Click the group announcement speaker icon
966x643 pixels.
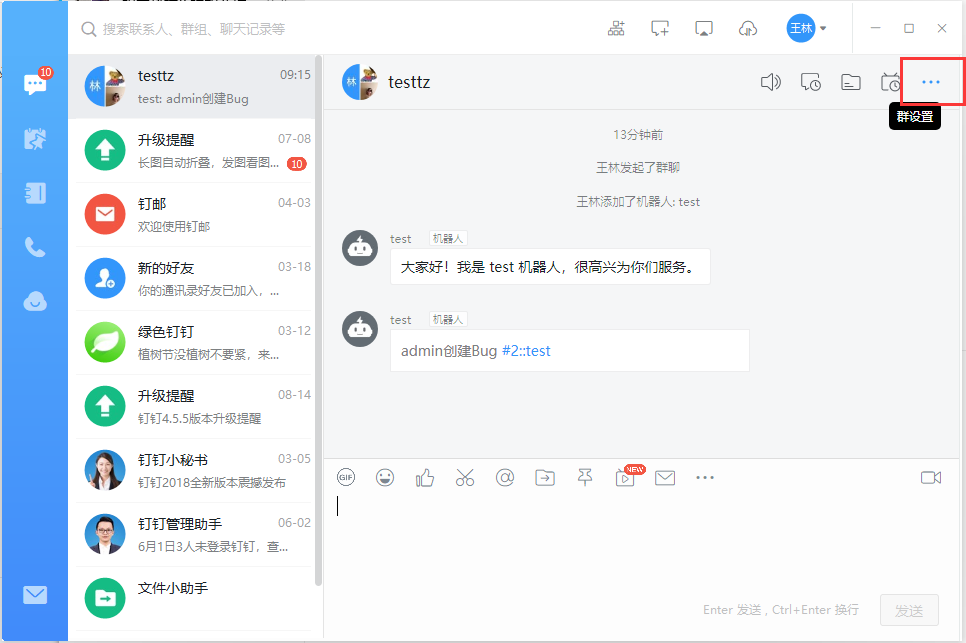pyautogui.click(x=770, y=82)
